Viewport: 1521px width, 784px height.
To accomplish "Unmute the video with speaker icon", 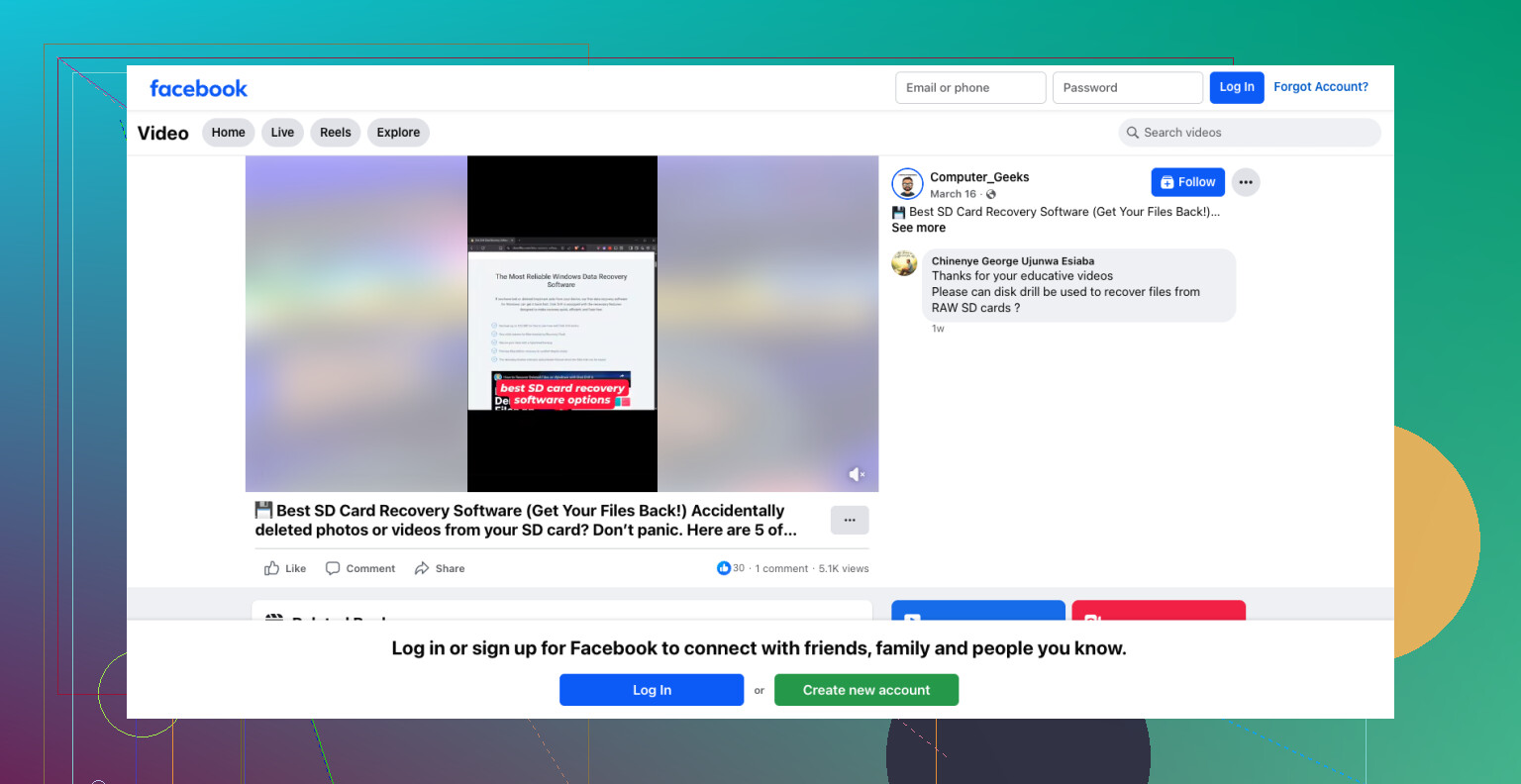I will (x=857, y=475).
